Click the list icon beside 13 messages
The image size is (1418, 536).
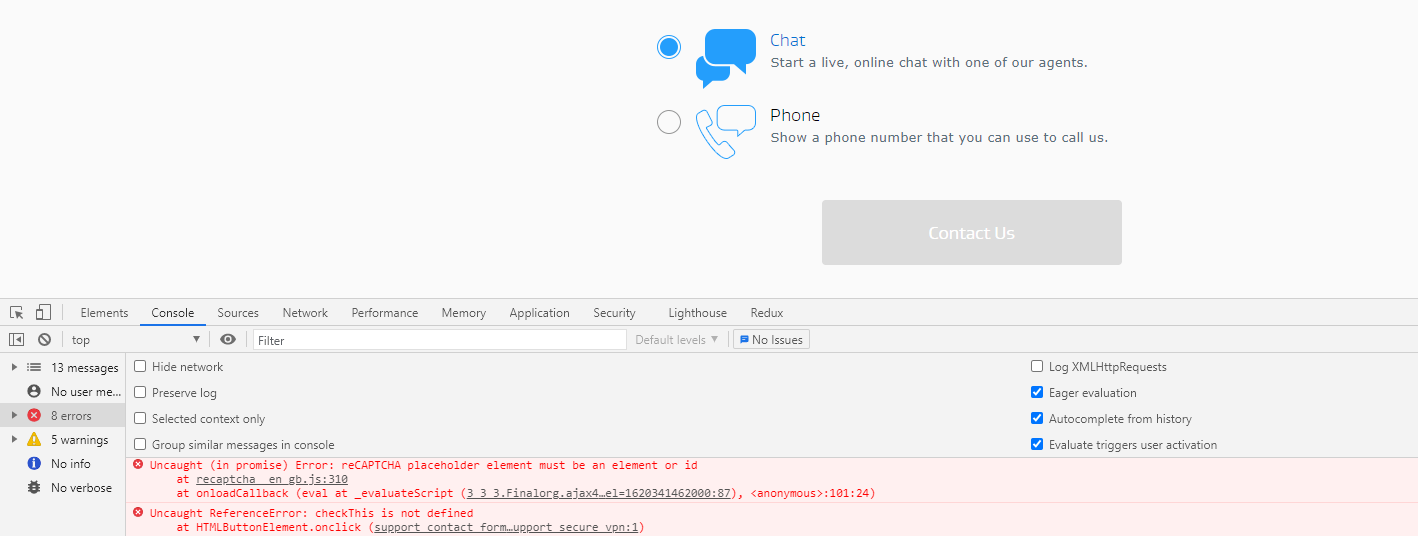click(34, 368)
